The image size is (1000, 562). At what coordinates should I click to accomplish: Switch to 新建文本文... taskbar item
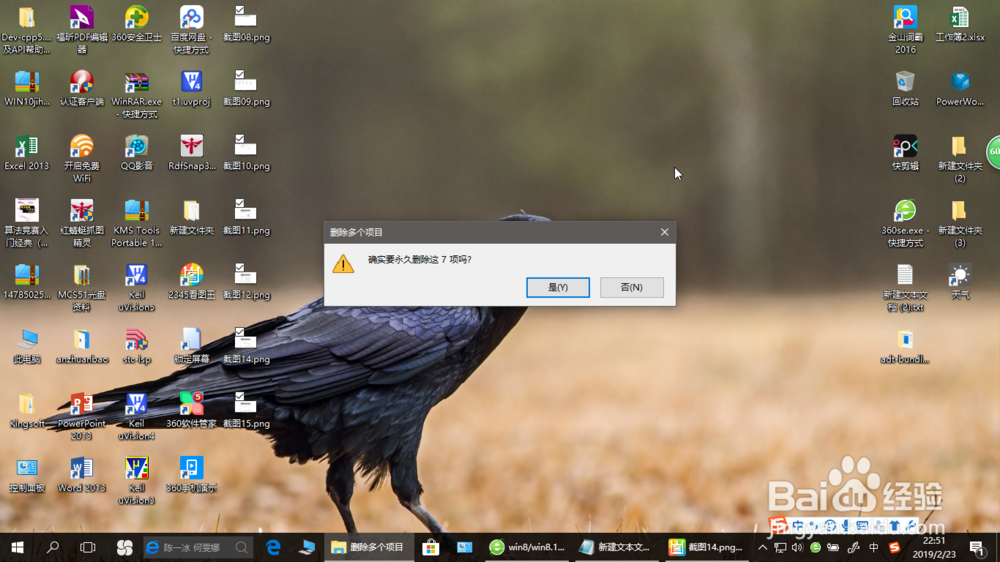[615, 547]
